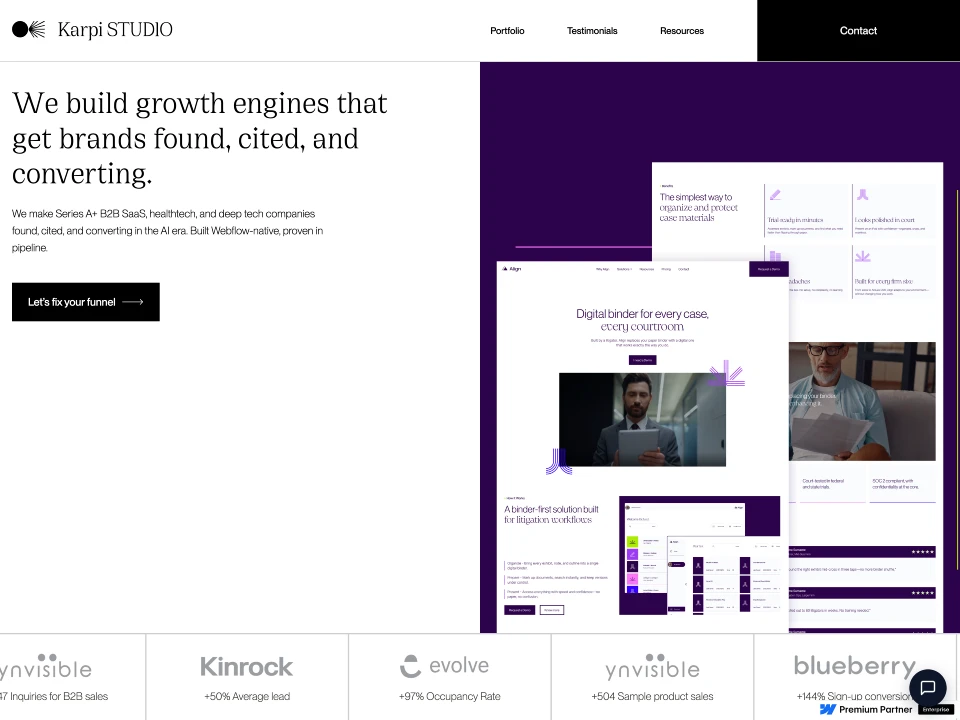Image resolution: width=960 pixels, height=720 pixels.
Task: Click the We build growth engines headline
Action: [x=200, y=138]
